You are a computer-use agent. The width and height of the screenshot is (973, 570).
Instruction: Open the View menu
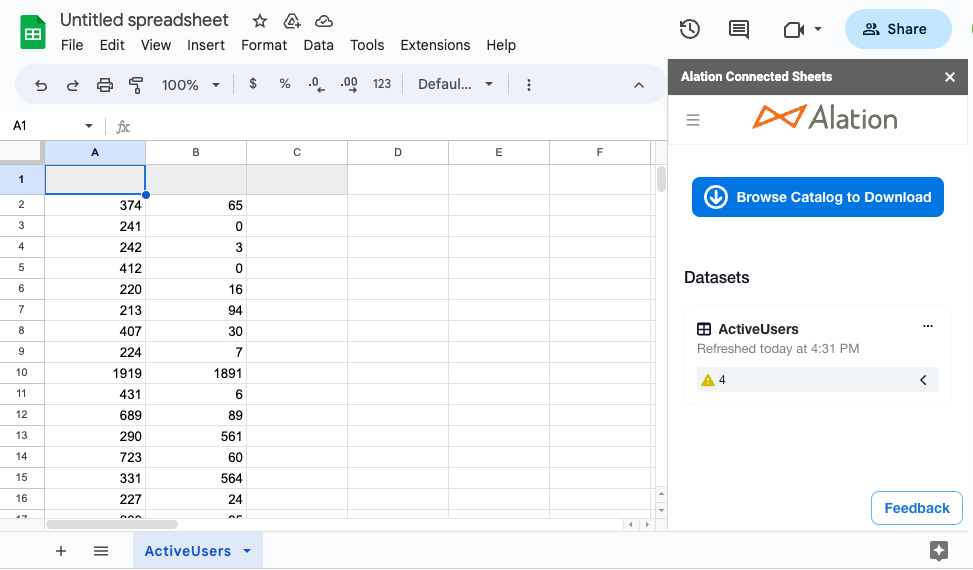point(156,45)
